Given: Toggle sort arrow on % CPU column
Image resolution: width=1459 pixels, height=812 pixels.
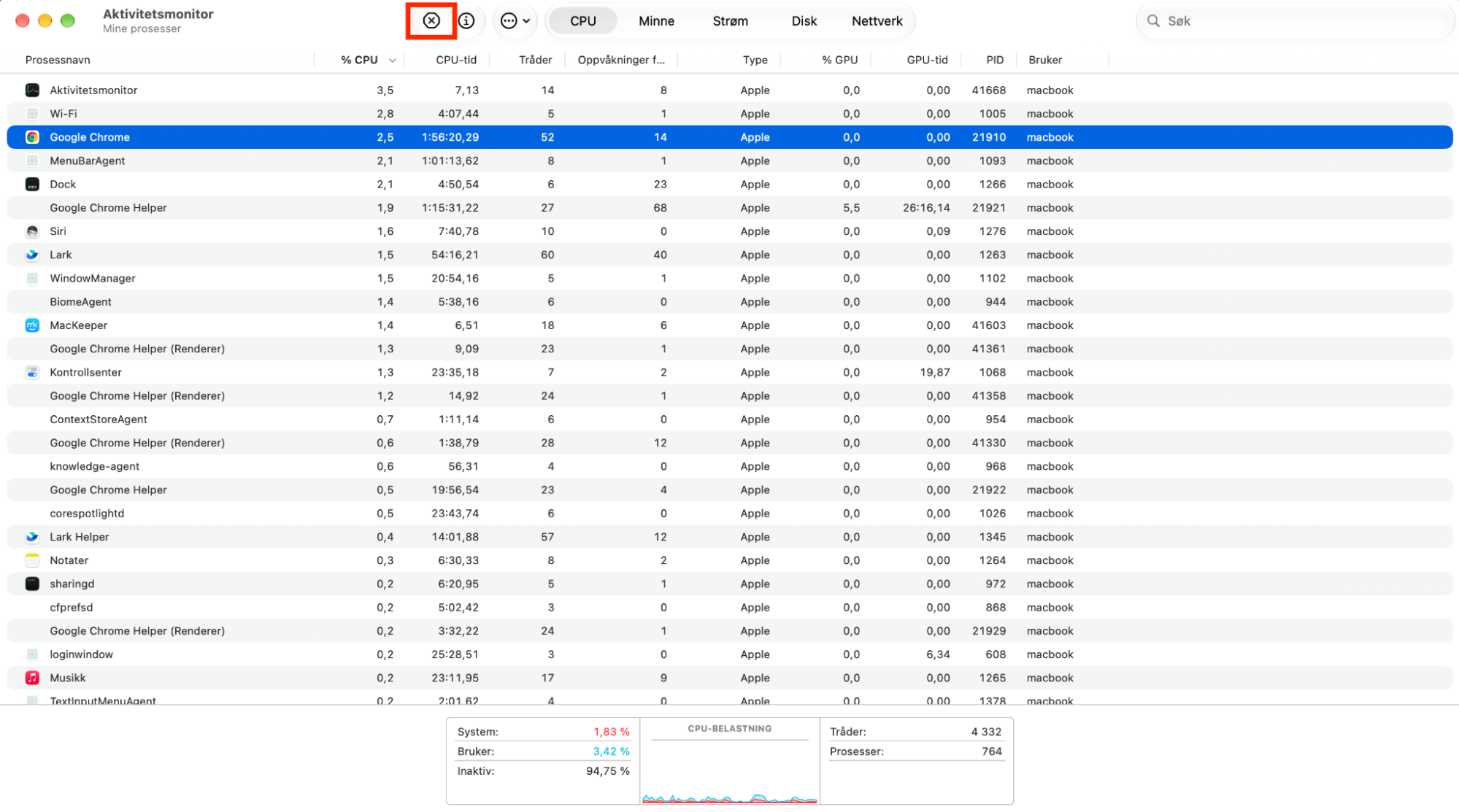Looking at the screenshot, I should click(392, 61).
